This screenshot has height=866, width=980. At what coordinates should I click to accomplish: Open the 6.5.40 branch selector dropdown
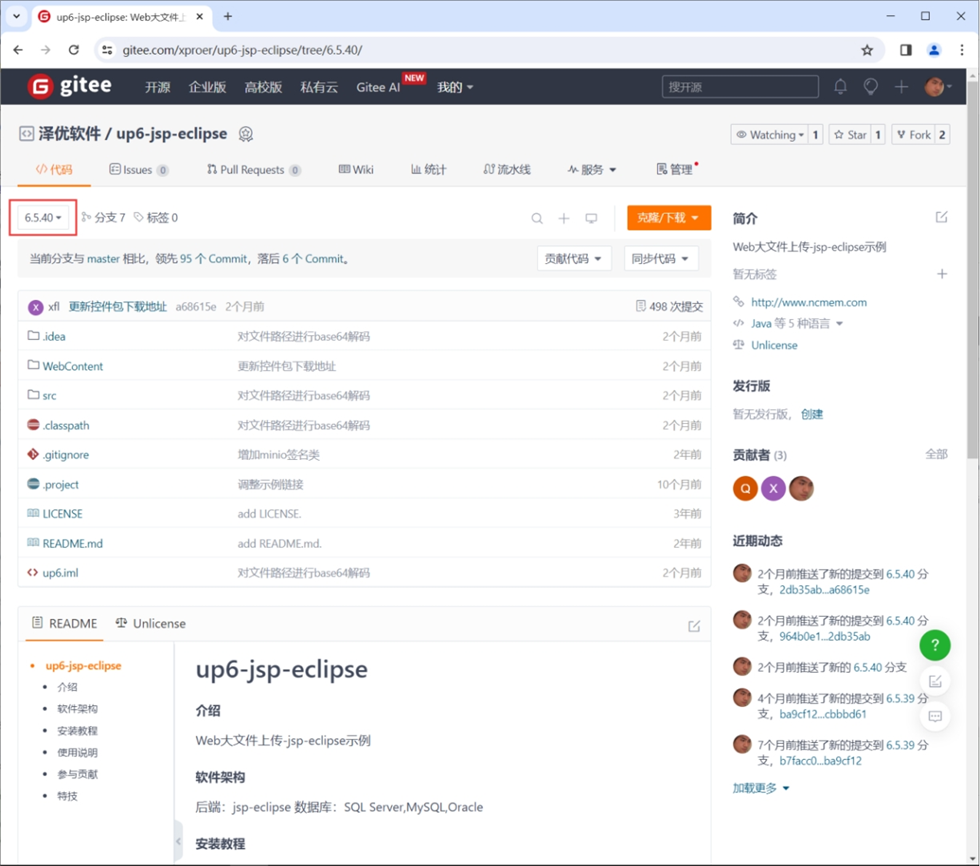[41, 216]
